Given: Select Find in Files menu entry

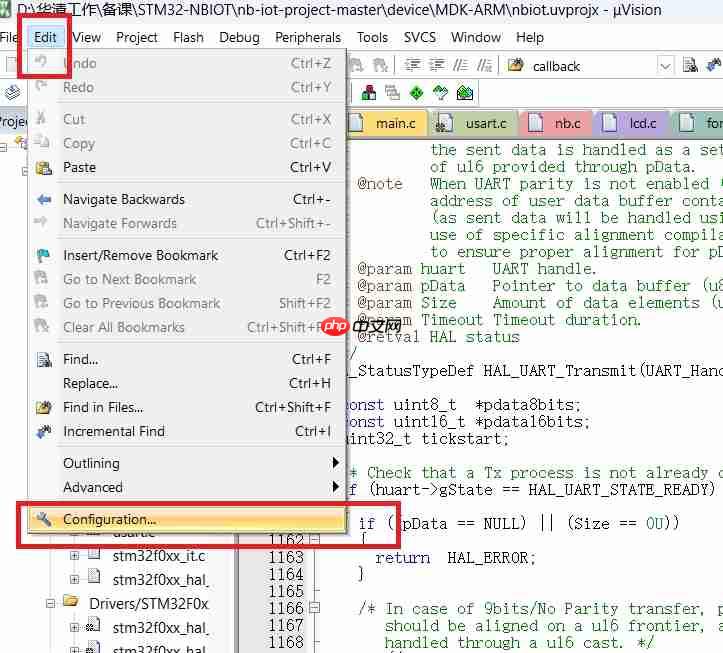Looking at the screenshot, I should tap(102, 407).
